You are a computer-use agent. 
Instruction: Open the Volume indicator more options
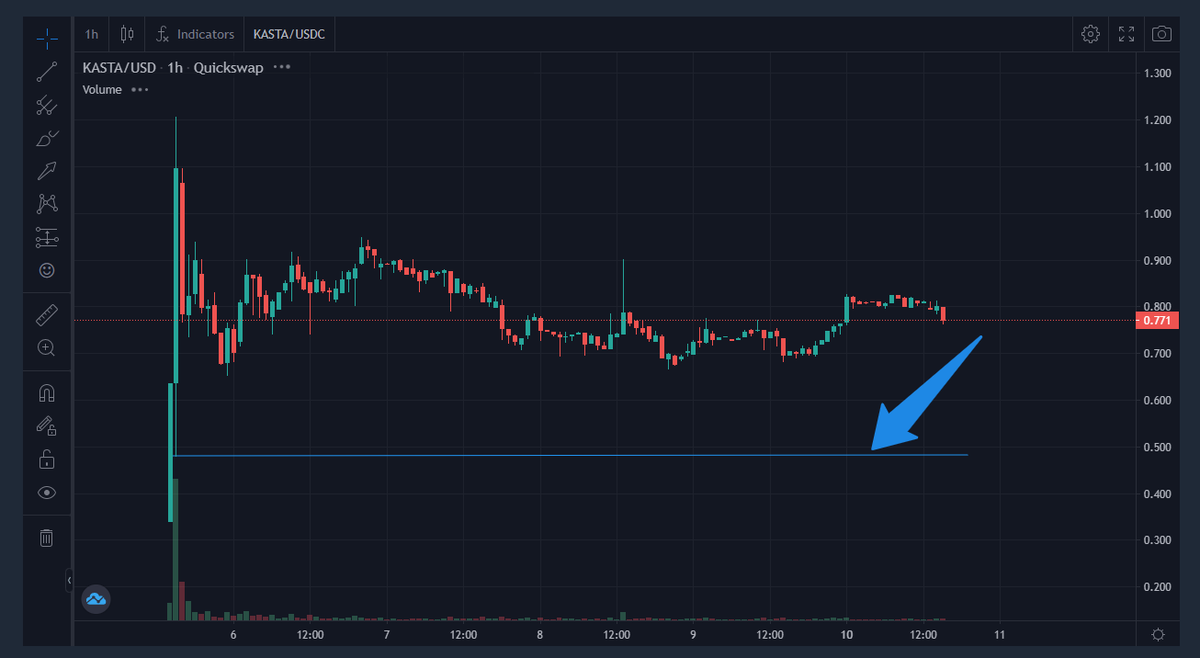pyautogui.click(x=139, y=89)
